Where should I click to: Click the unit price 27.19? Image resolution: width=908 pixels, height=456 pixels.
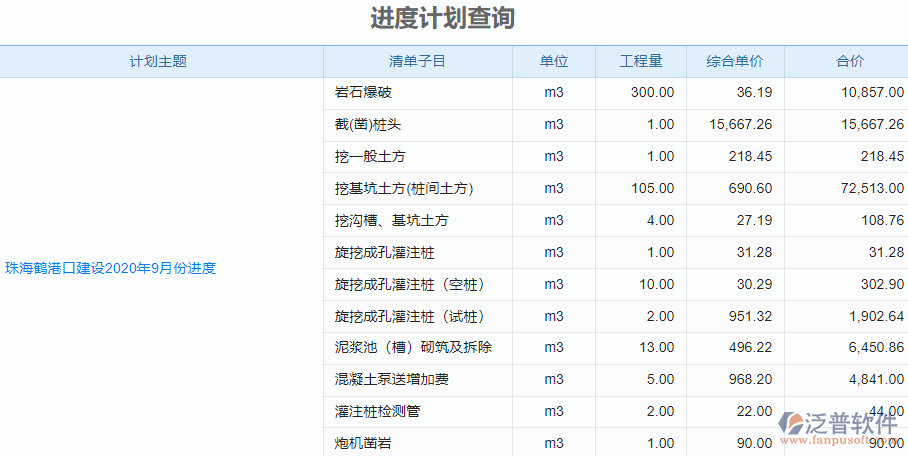pyautogui.click(x=754, y=220)
